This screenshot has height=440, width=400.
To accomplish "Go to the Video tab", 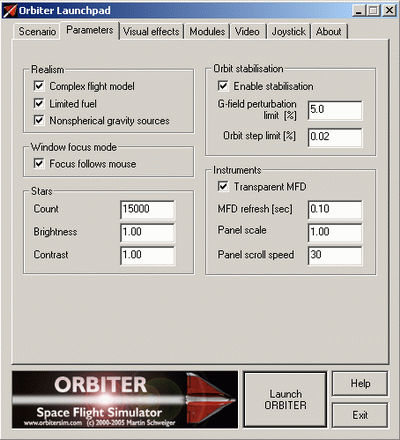I will 247,32.
